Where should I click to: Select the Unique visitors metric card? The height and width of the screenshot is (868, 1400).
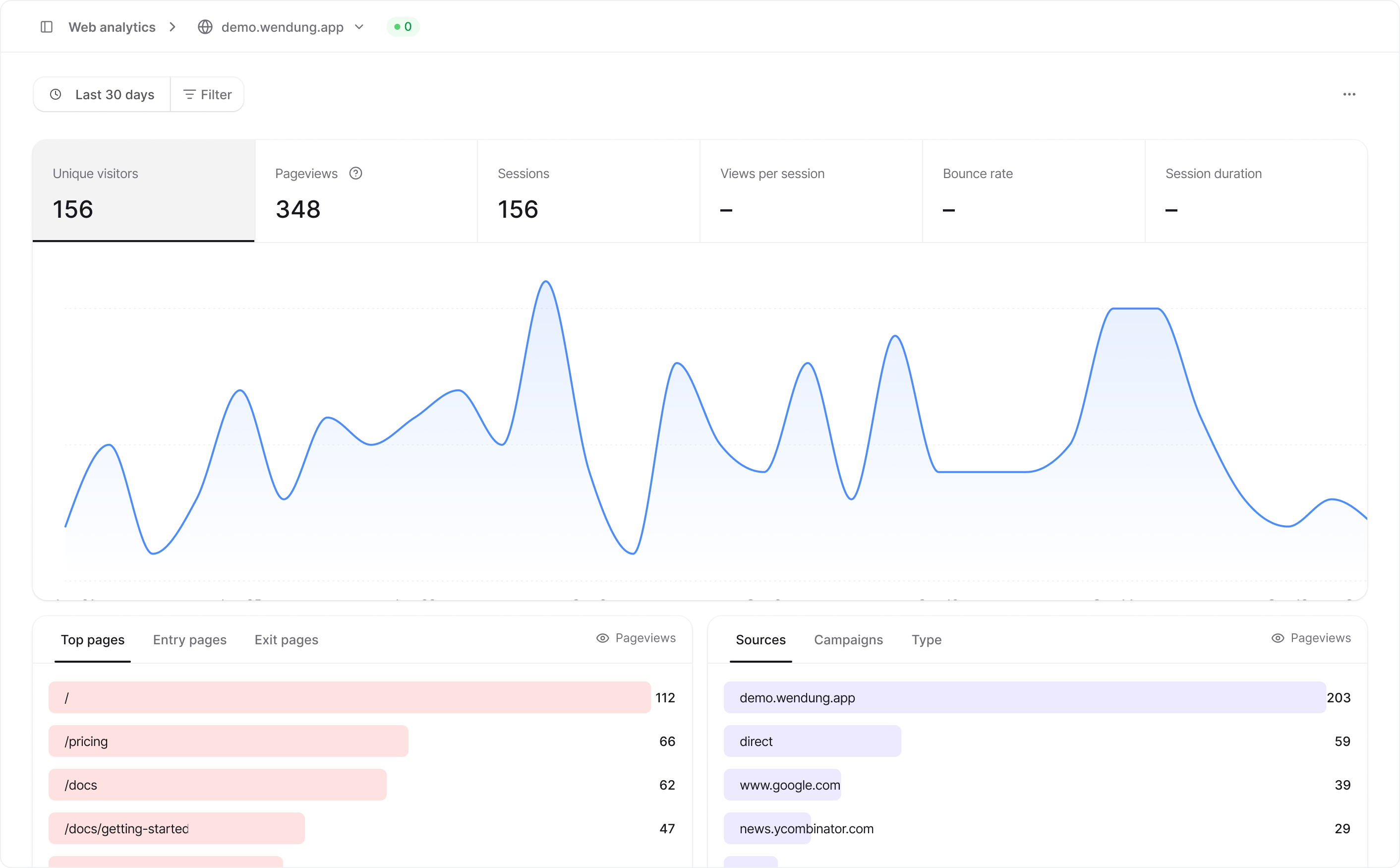(x=143, y=190)
